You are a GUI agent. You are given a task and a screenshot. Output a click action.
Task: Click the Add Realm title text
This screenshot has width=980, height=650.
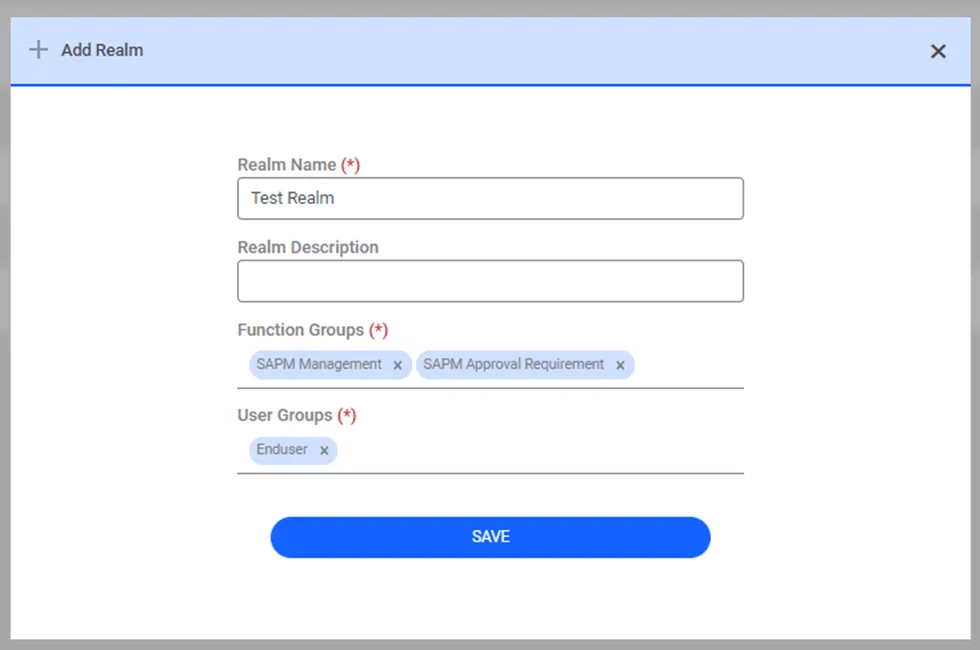click(x=102, y=50)
